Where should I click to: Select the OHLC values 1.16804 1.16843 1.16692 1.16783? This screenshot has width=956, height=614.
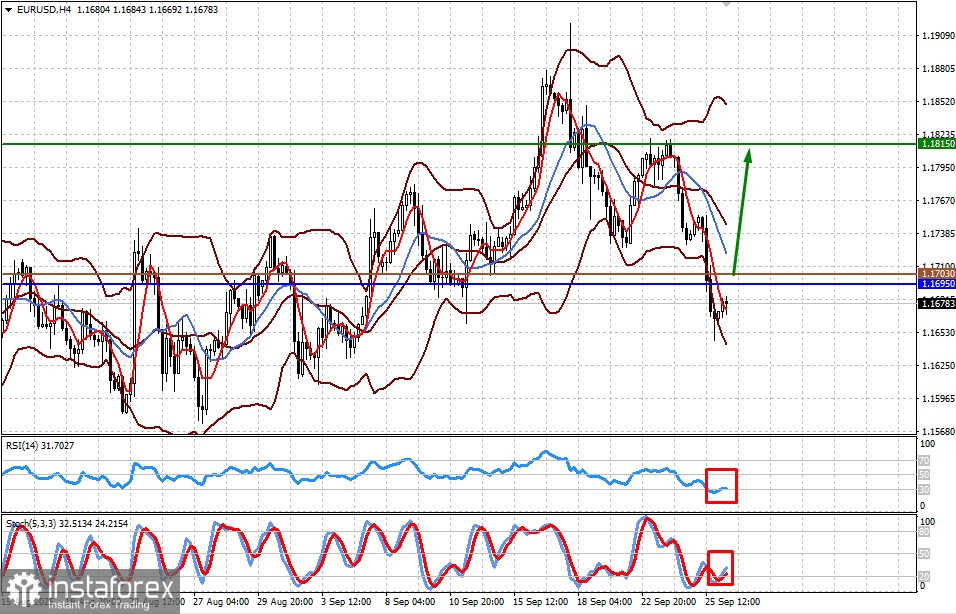point(148,10)
